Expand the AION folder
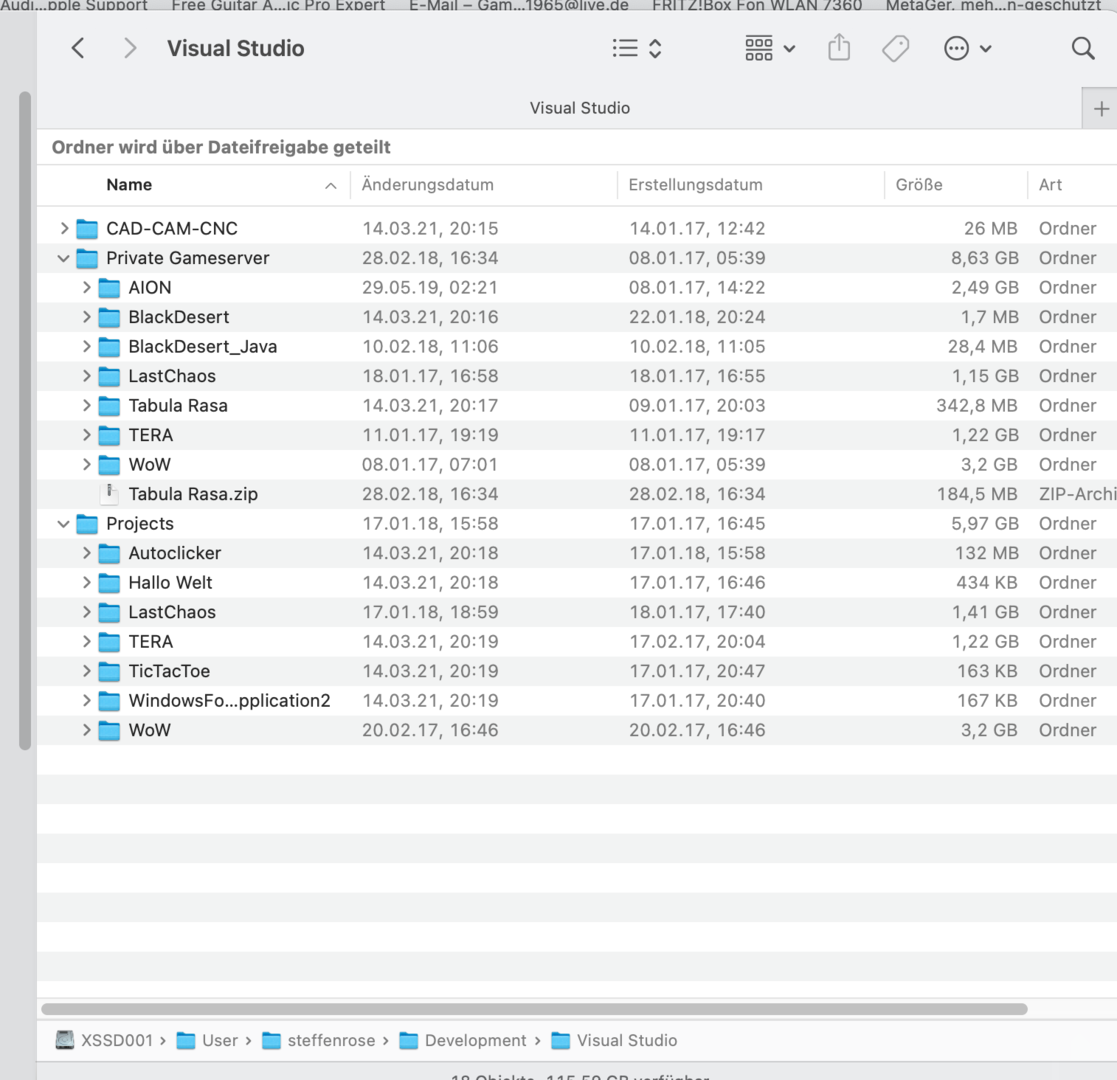The image size is (1117, 1080). (87, 288)
